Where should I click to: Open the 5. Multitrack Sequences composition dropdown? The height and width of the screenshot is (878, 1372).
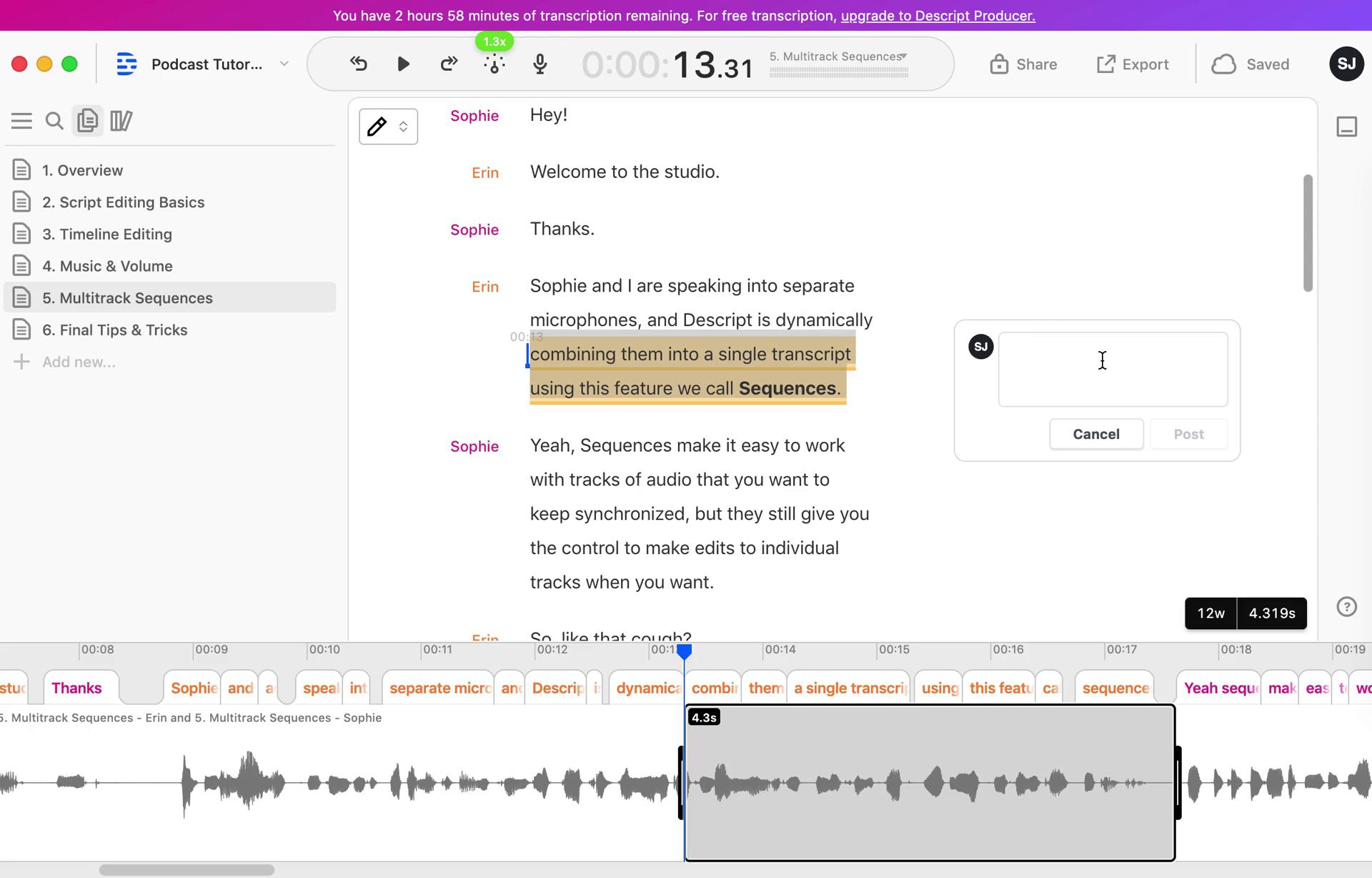point(838,56)
